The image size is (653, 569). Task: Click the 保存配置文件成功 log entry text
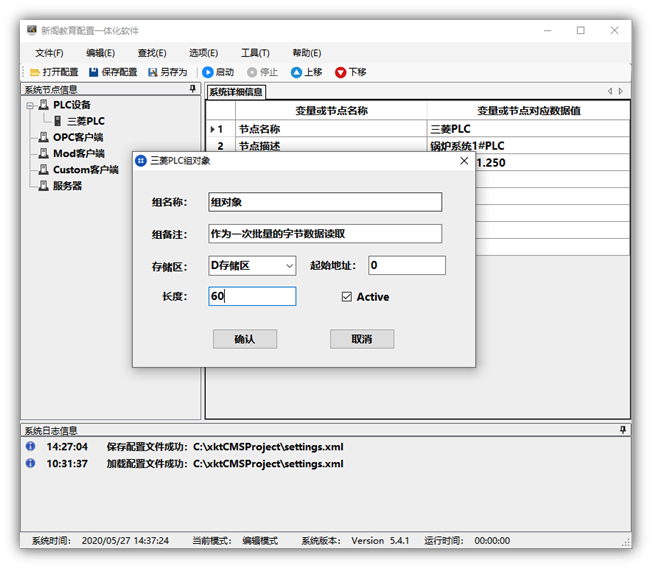225,447
